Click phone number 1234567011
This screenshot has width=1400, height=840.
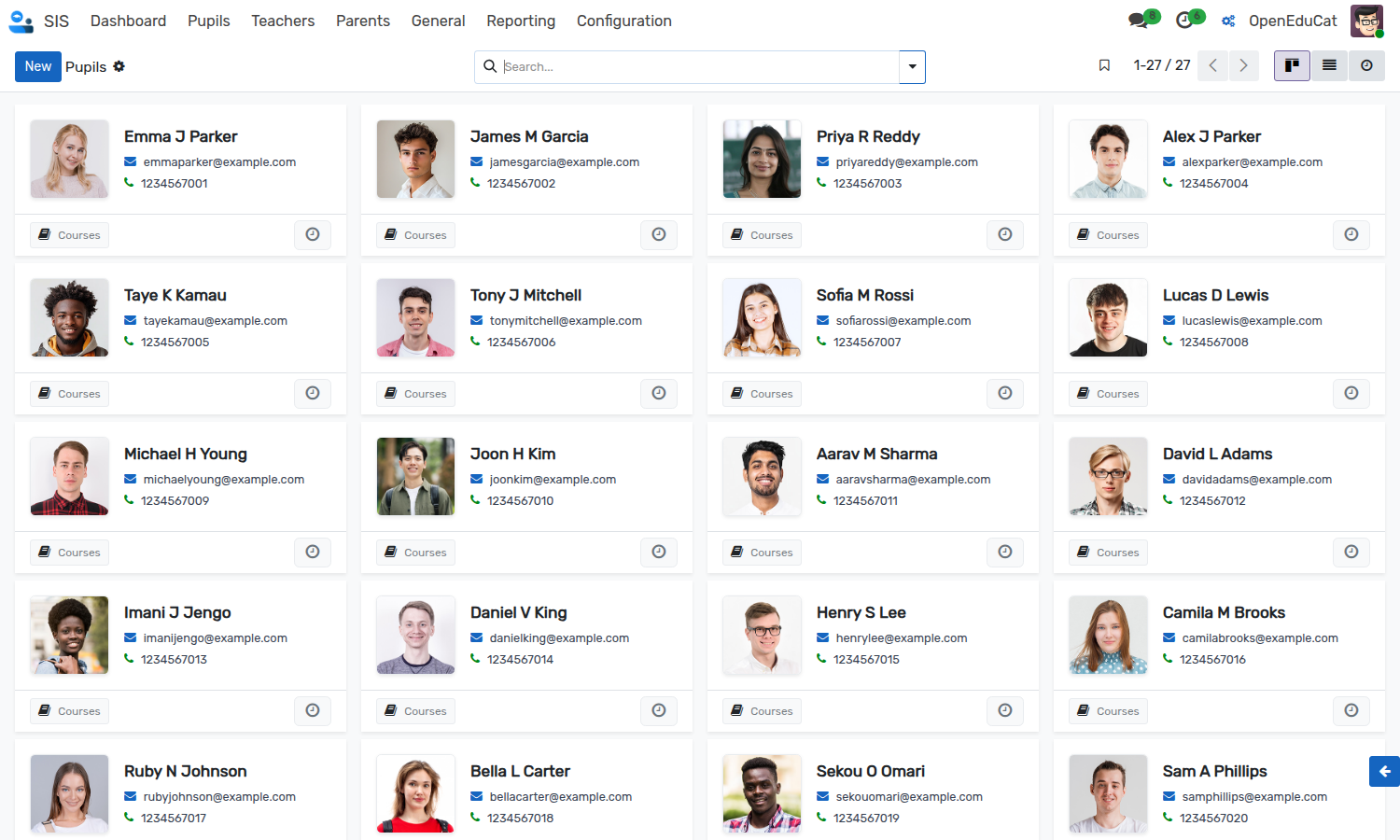tap(865, 501)
